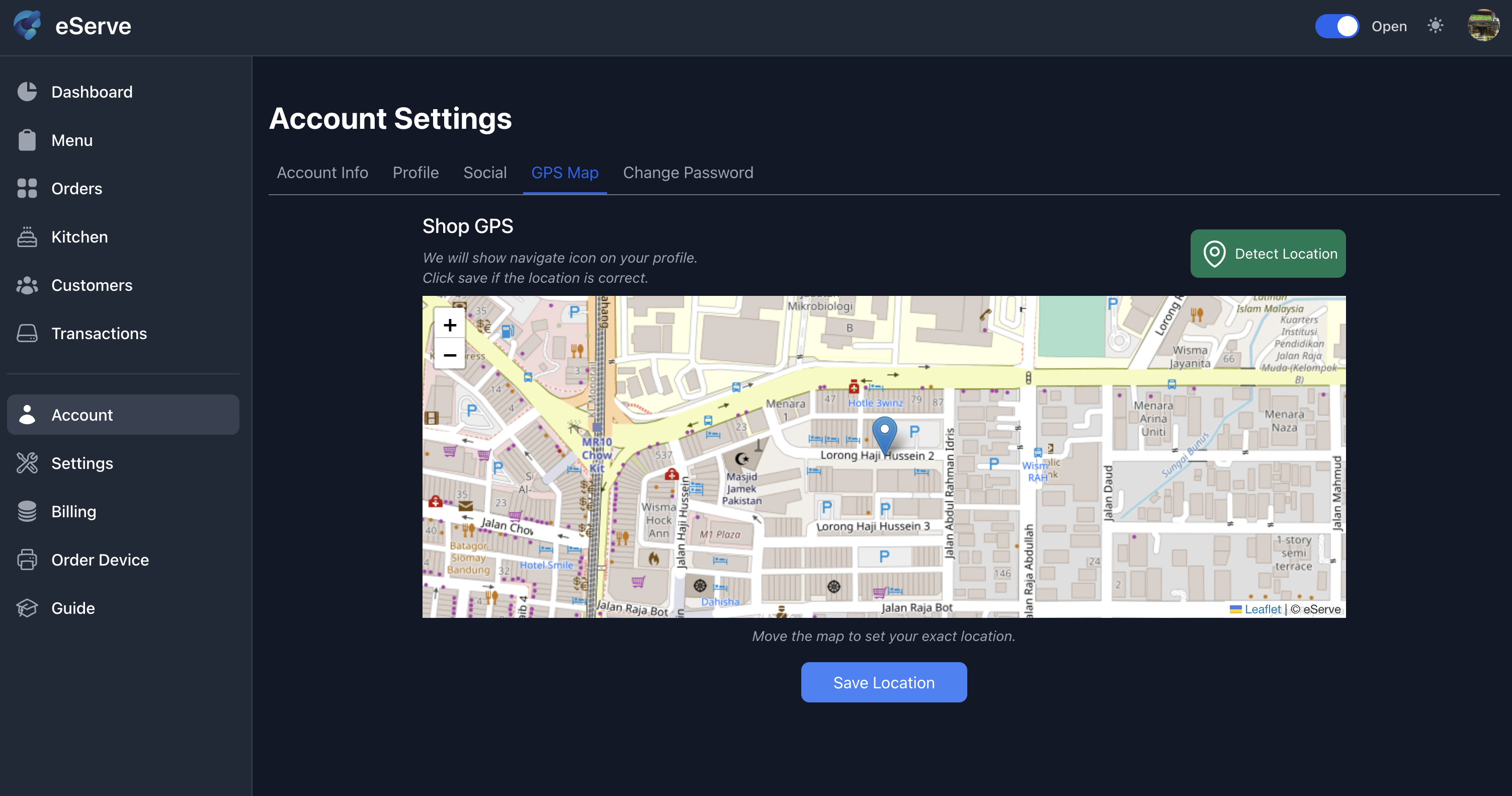Click the Billing coins stack icon
1512x796 pixels.
(27, 511)
